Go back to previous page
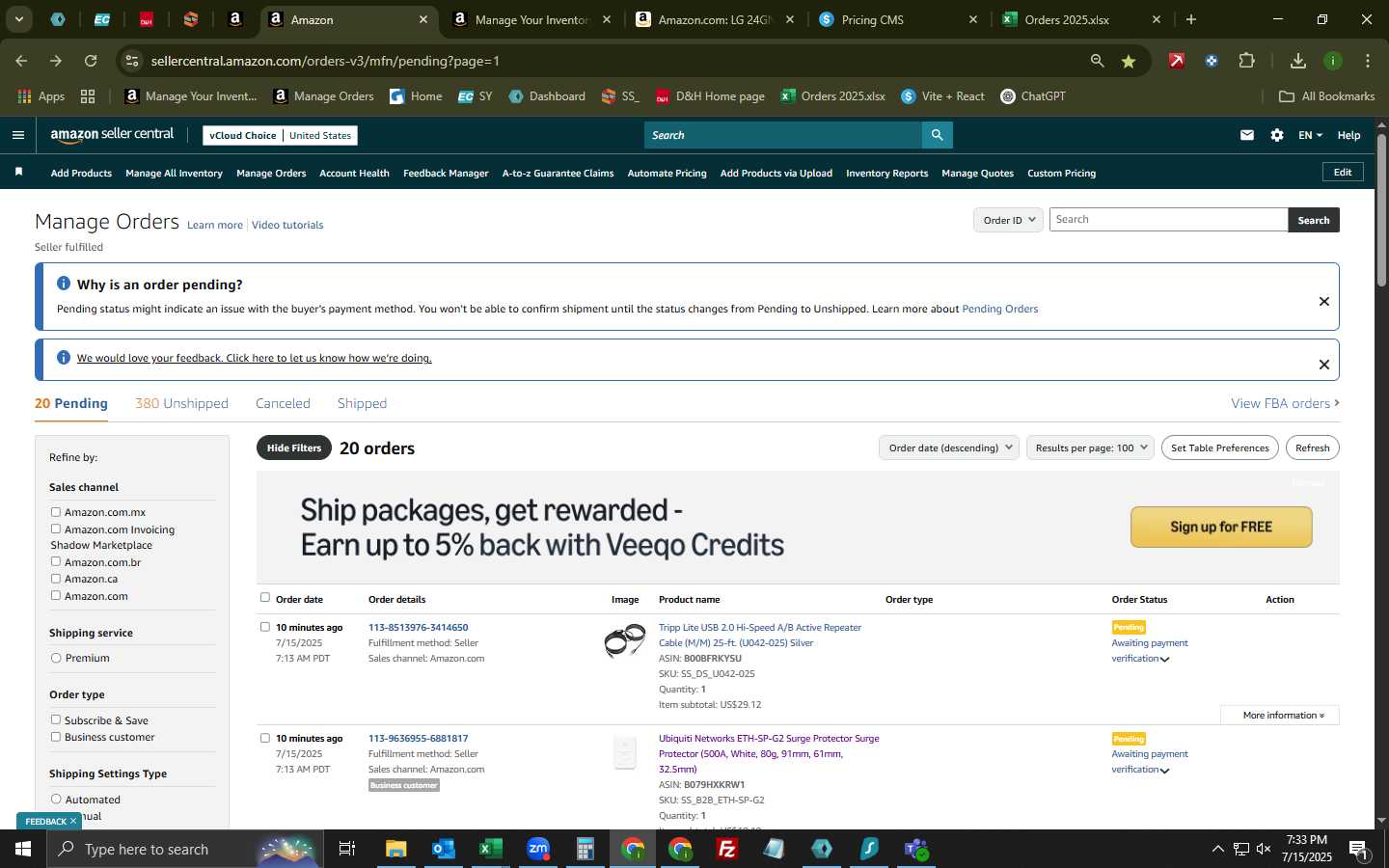Viewport: 1389px width, 868px height. point(21,61)
